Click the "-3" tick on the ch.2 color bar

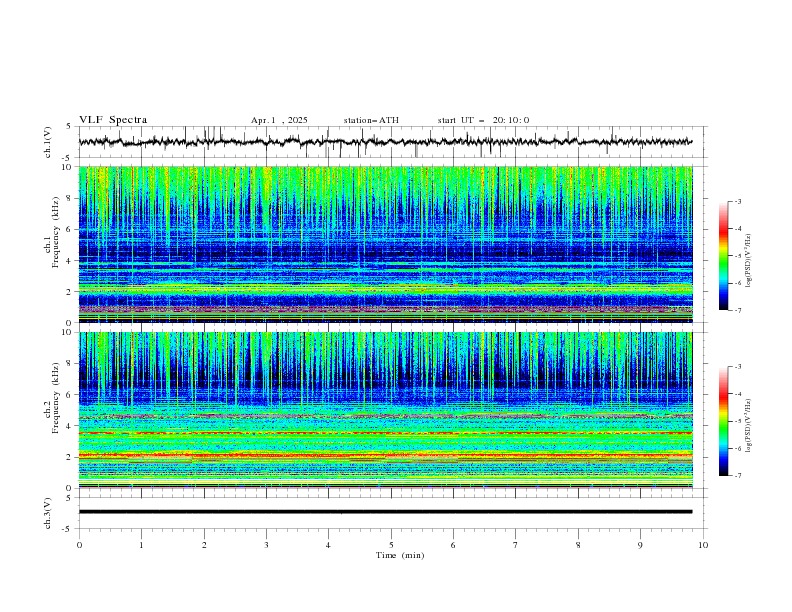click(x=738, y=367)
